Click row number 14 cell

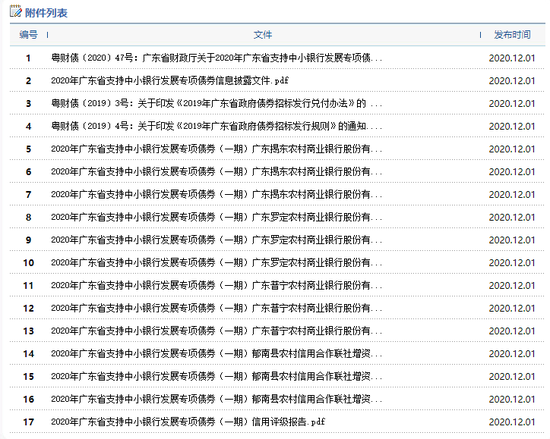point(28,354)
